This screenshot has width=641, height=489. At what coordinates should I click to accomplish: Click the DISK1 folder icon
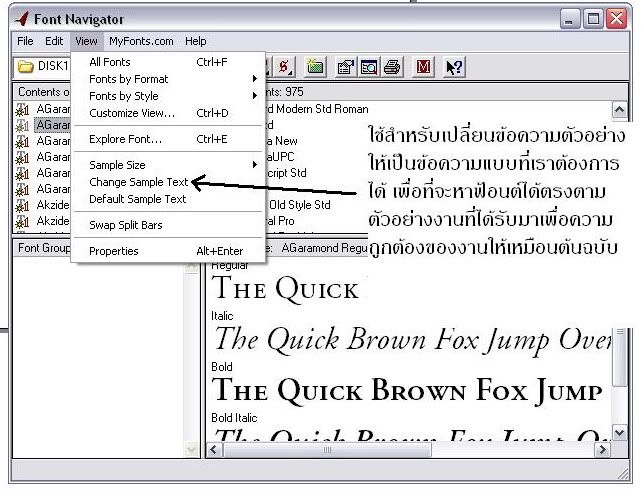(x=25, y=66)
